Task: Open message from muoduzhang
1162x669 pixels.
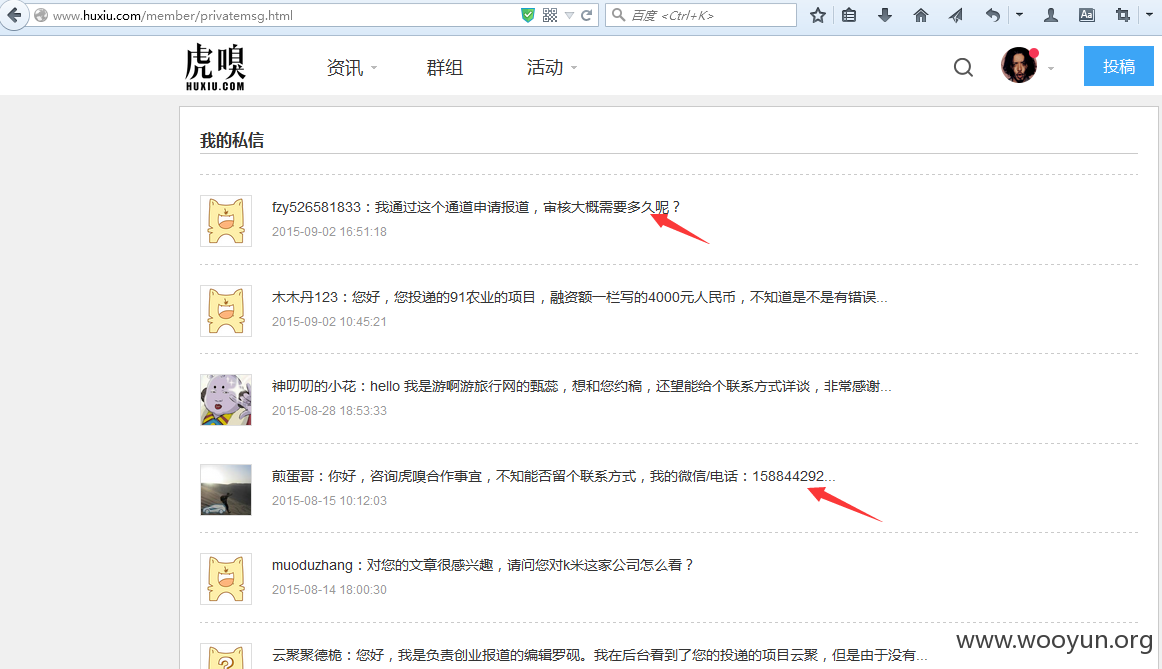Action: [482, 565]
